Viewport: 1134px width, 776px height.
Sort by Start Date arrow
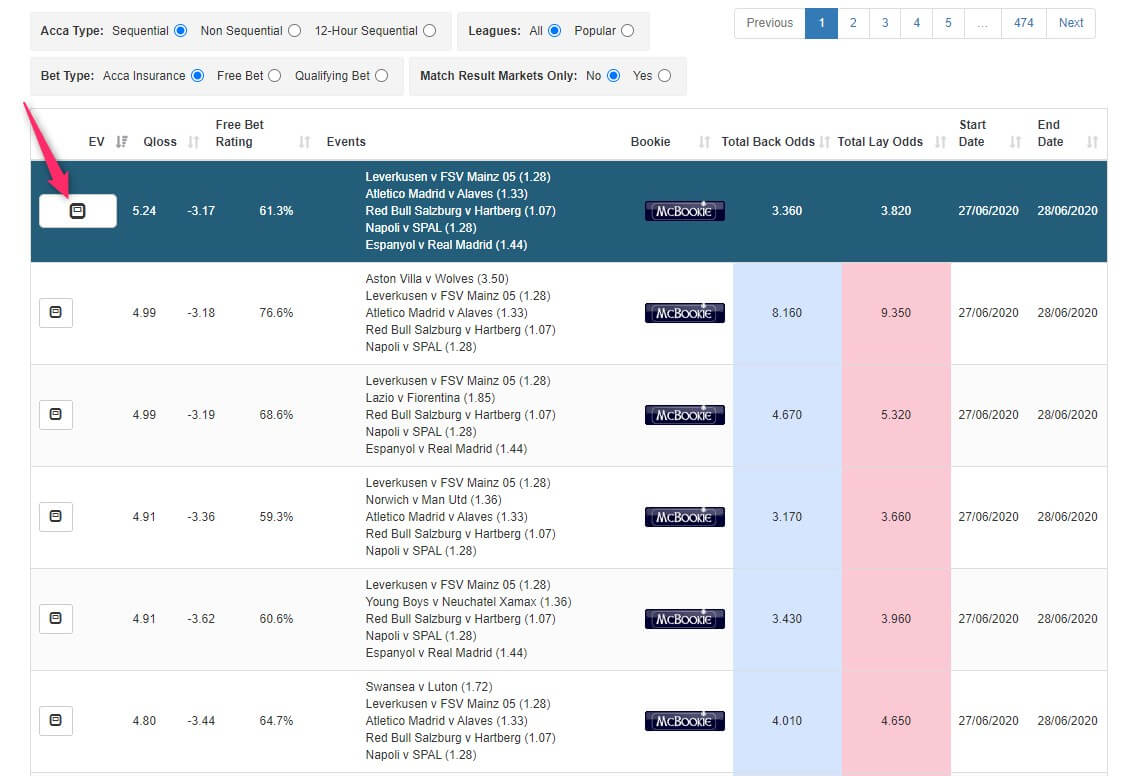pos(1015,142)
